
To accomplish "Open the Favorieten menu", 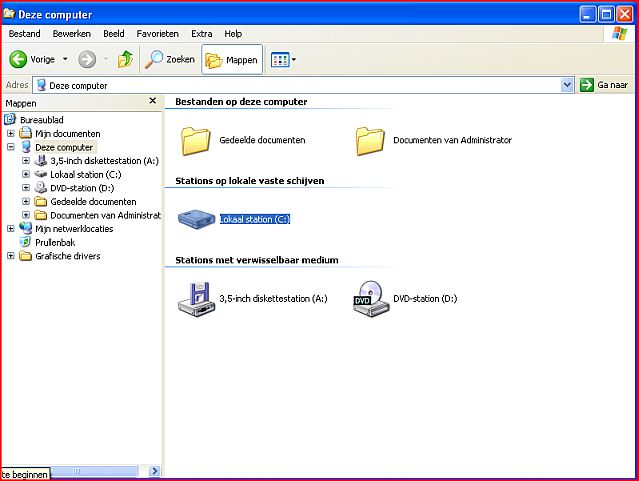I will [157, 33].
